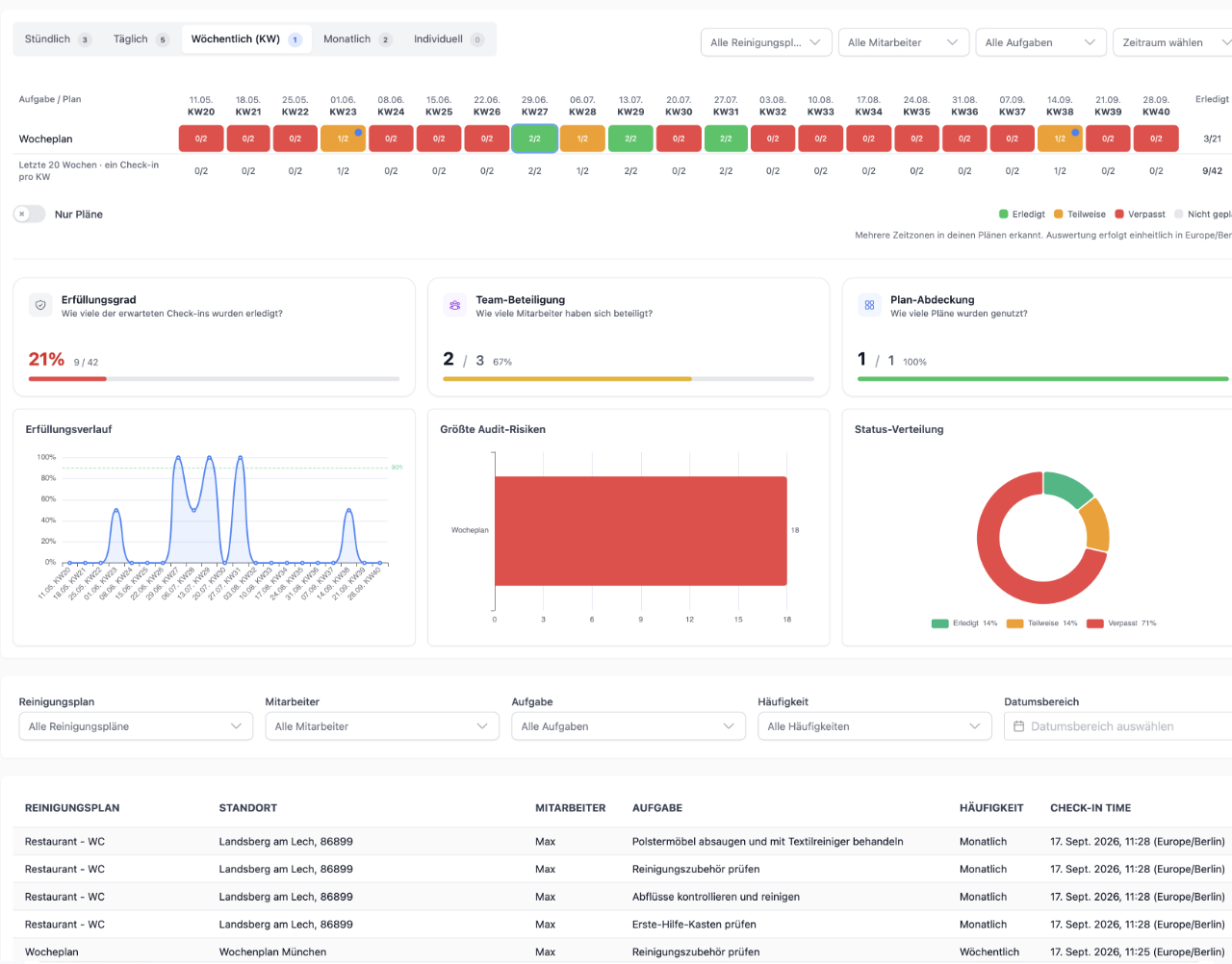This screenshot has height=964, width=1232.
Task: Open the Alle Häufigkeiten dropdown
Action: (x=875, y=726)
